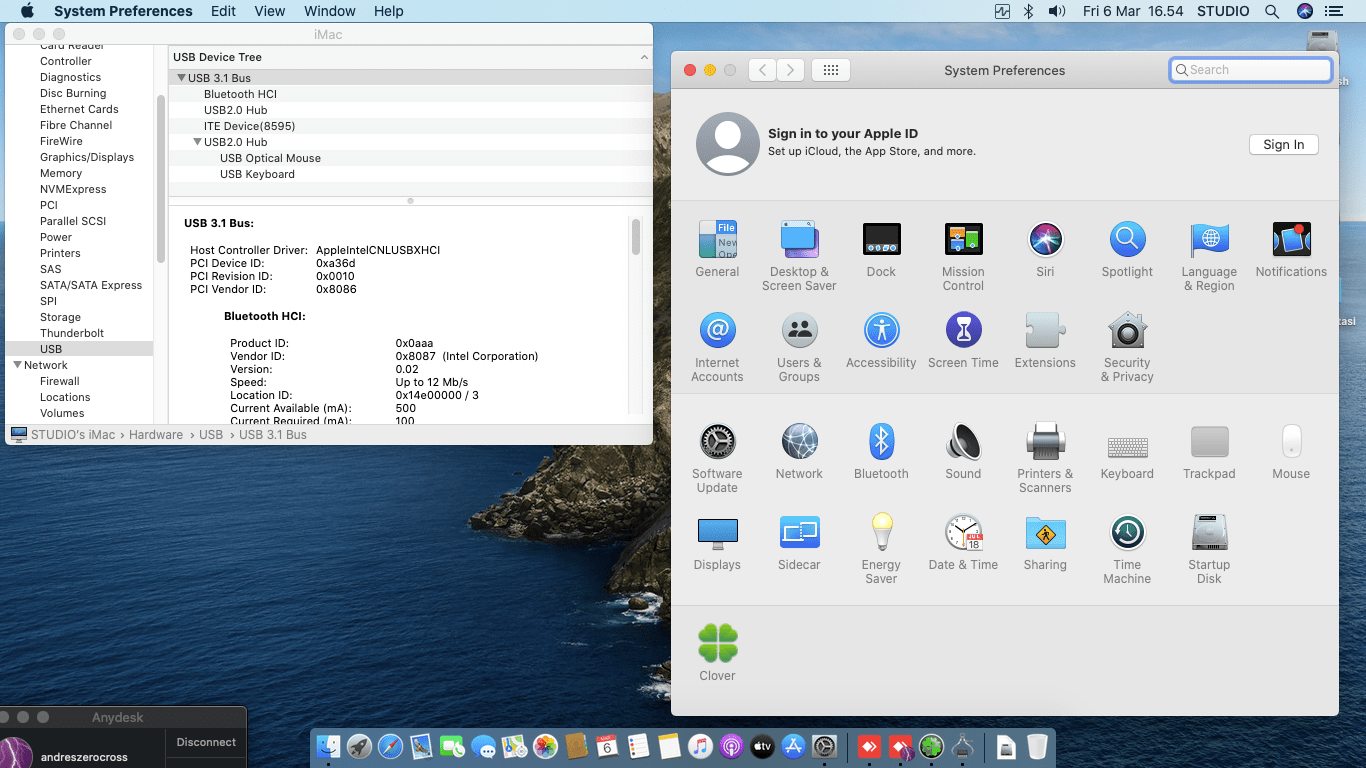The width and height of the screenshot is (1366, 768).
Task: Click the Sign In button for Apple ID
Action: [x=1284, y=144]
